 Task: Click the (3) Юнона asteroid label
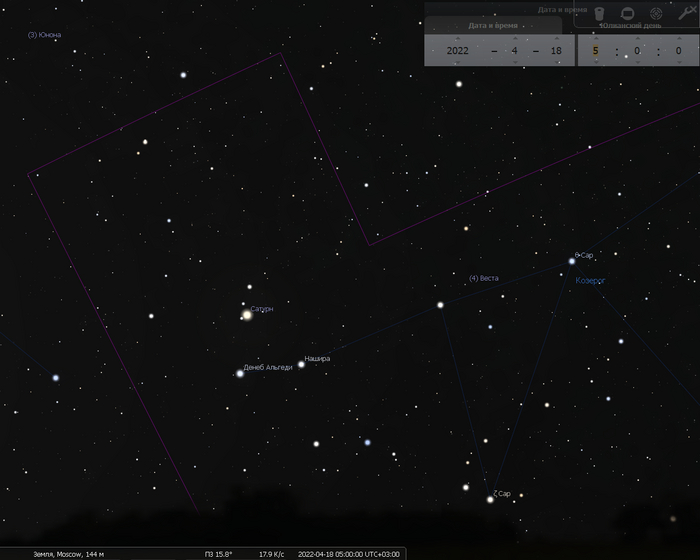[x=44, y=35]
